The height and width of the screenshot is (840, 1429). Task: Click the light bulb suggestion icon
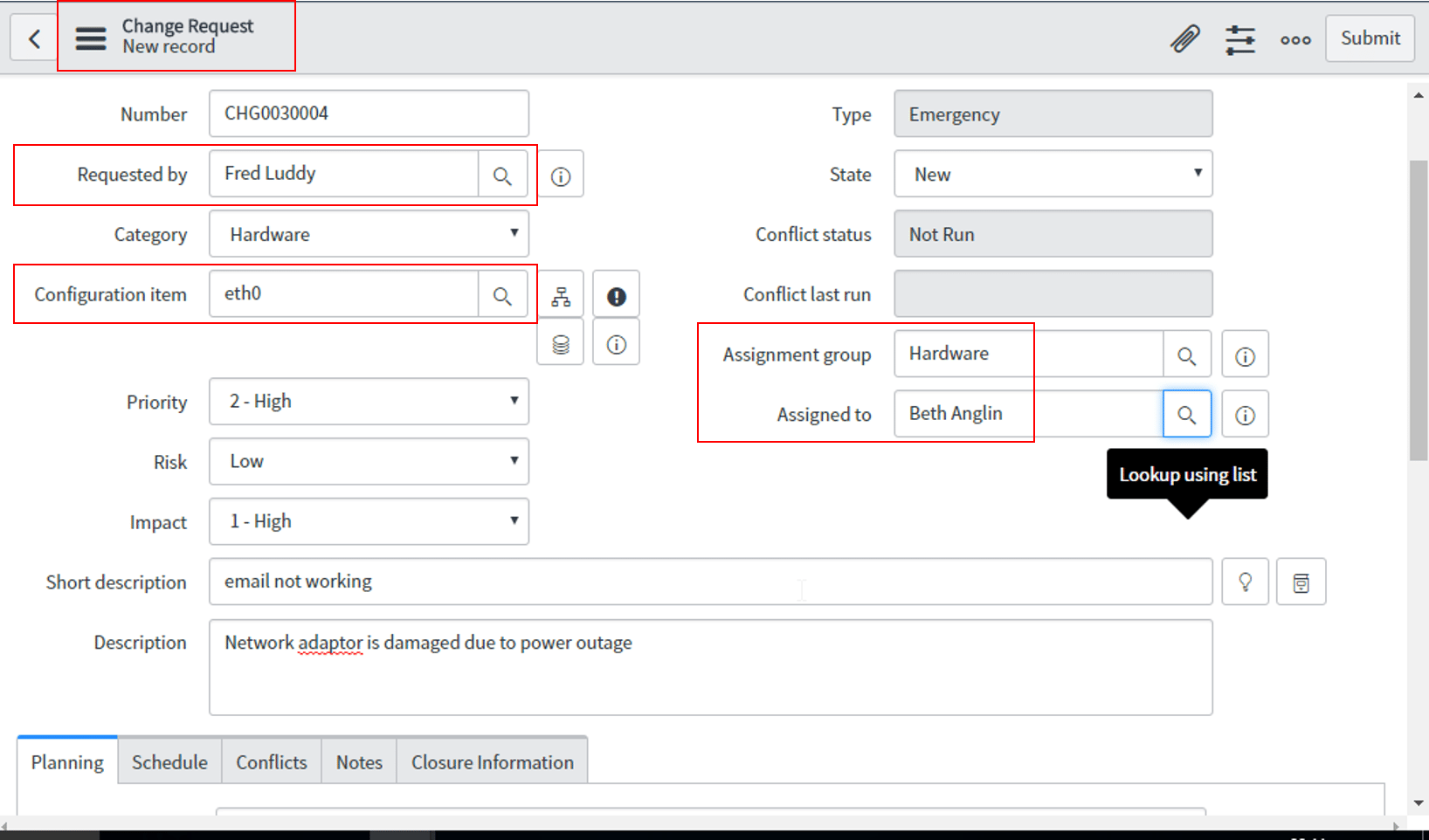point(1246,582)
